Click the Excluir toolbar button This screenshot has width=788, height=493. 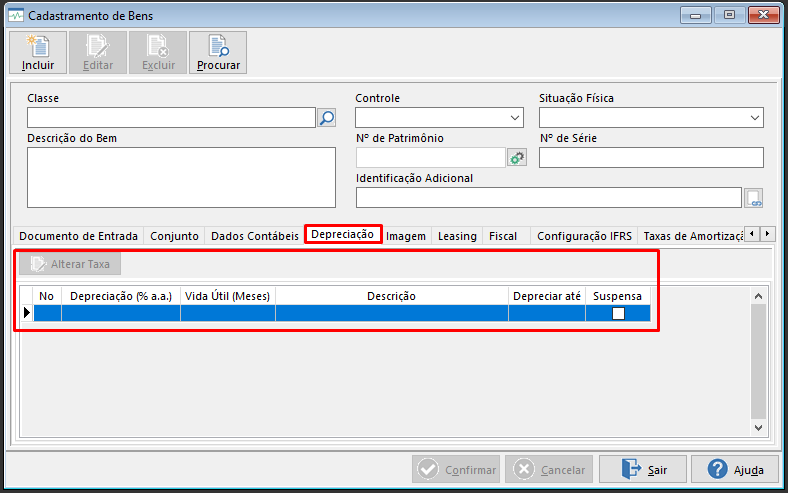point(158,53)
